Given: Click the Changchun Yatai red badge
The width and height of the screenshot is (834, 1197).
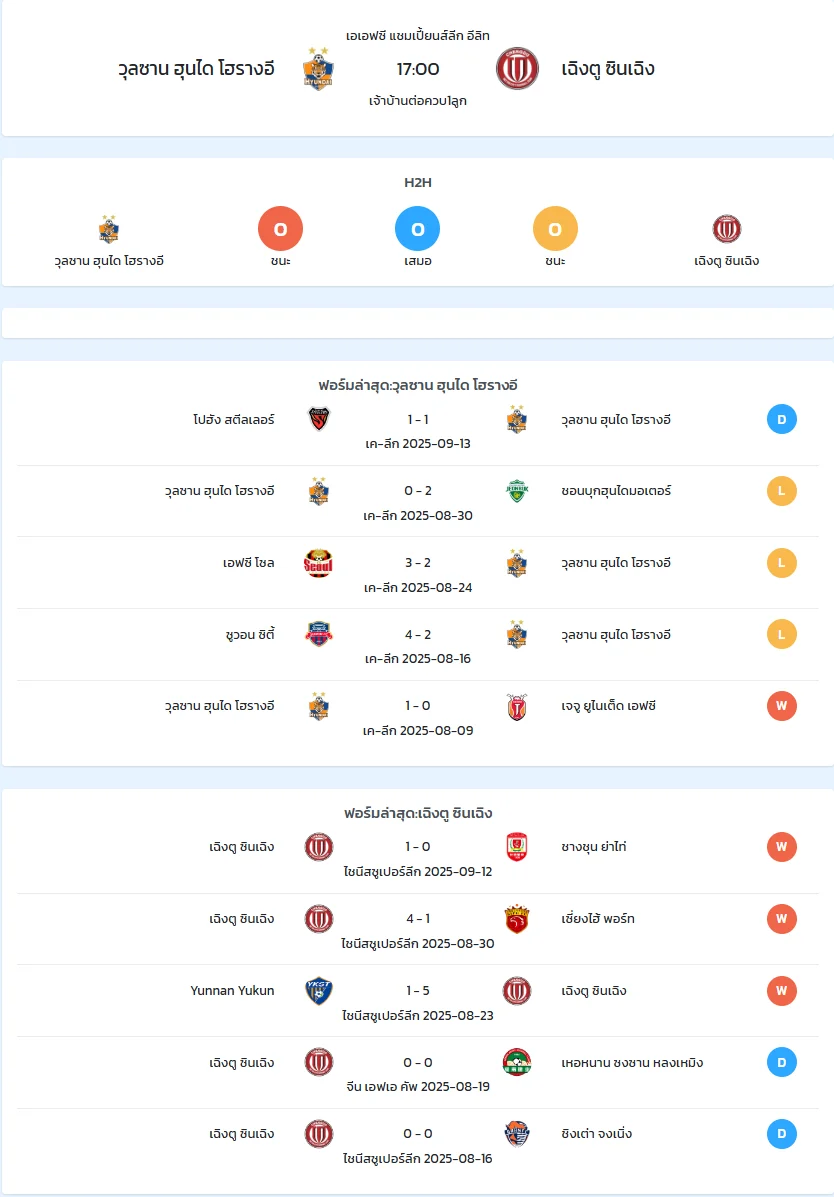Looking at the screenshot, I should 517,847.
